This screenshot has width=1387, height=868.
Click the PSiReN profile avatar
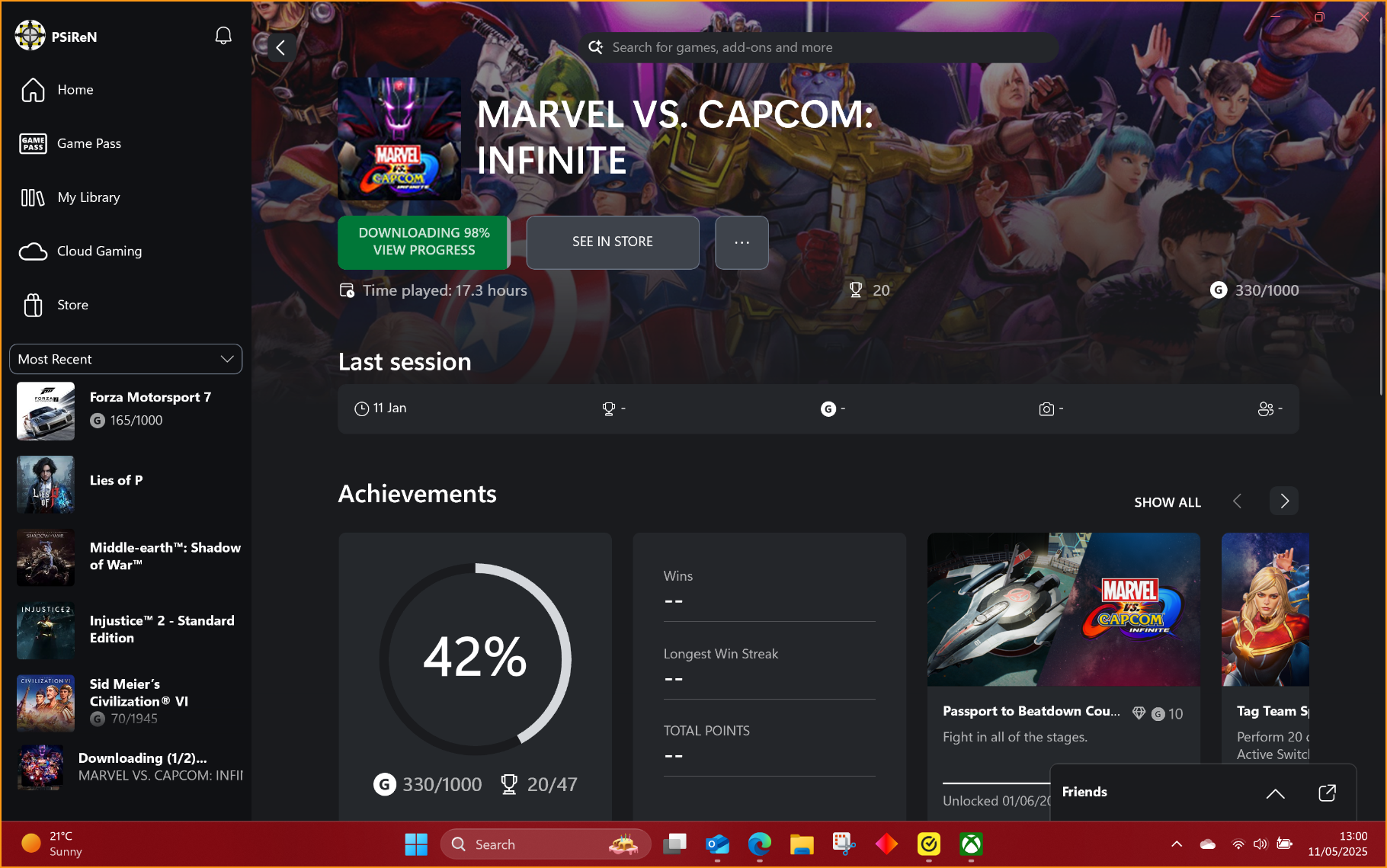30,36
